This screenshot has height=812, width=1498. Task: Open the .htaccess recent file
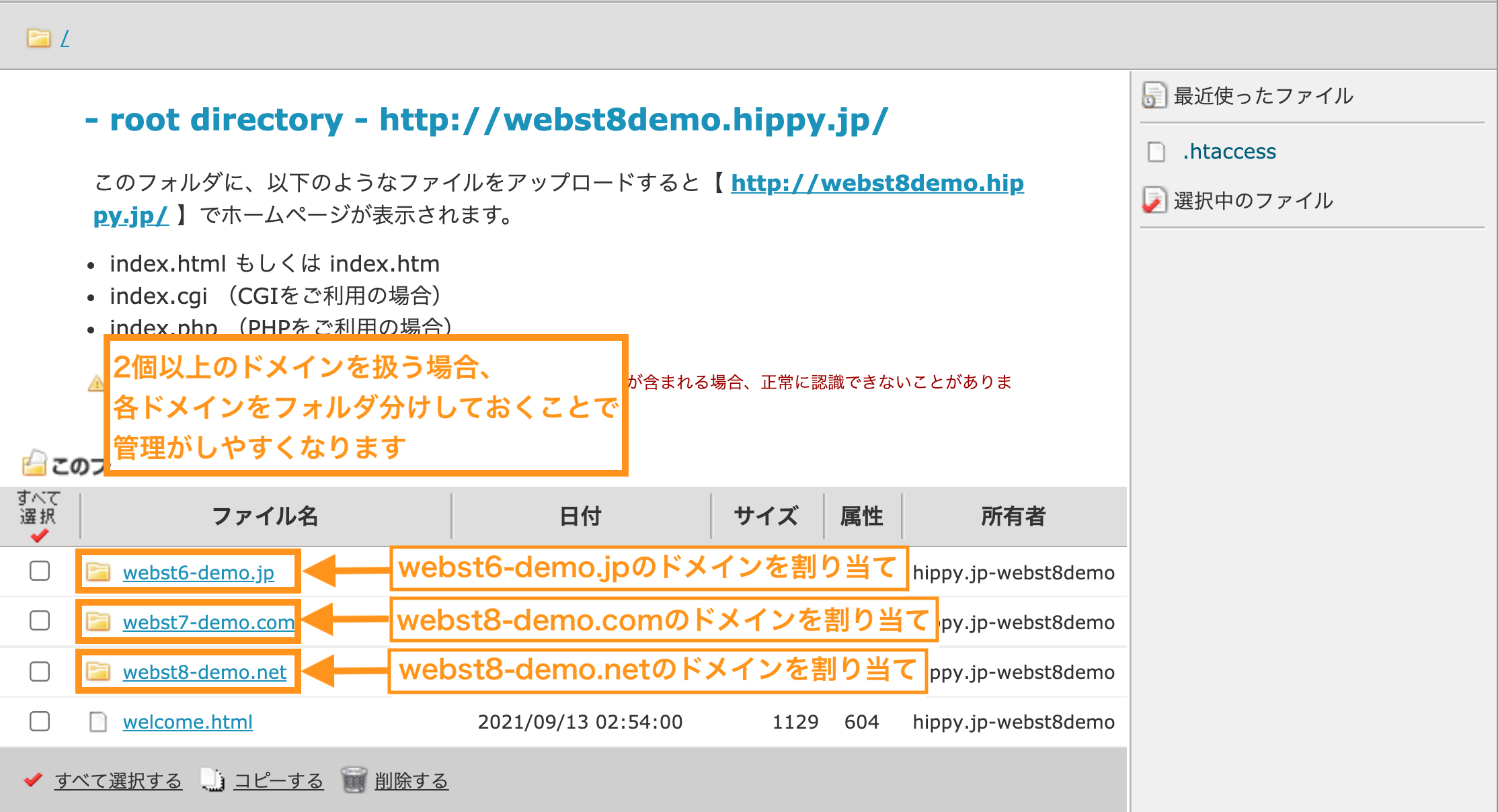[x=1229, y=152]
